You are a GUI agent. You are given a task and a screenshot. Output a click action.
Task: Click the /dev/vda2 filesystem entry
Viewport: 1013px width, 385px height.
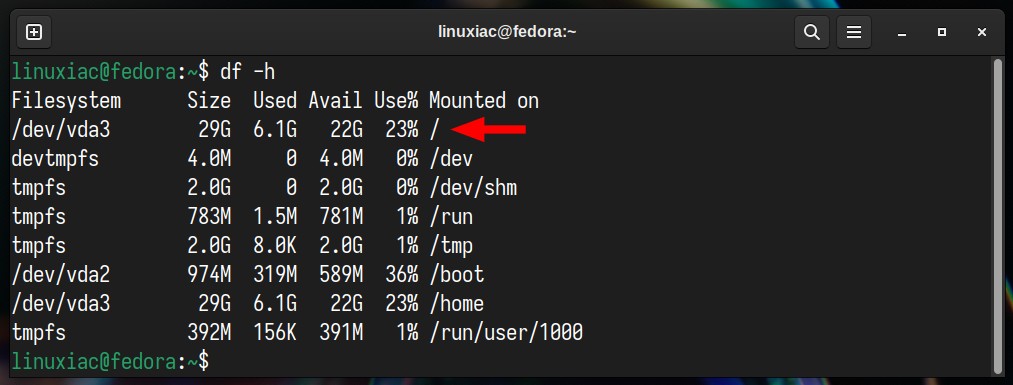[61, 275]
